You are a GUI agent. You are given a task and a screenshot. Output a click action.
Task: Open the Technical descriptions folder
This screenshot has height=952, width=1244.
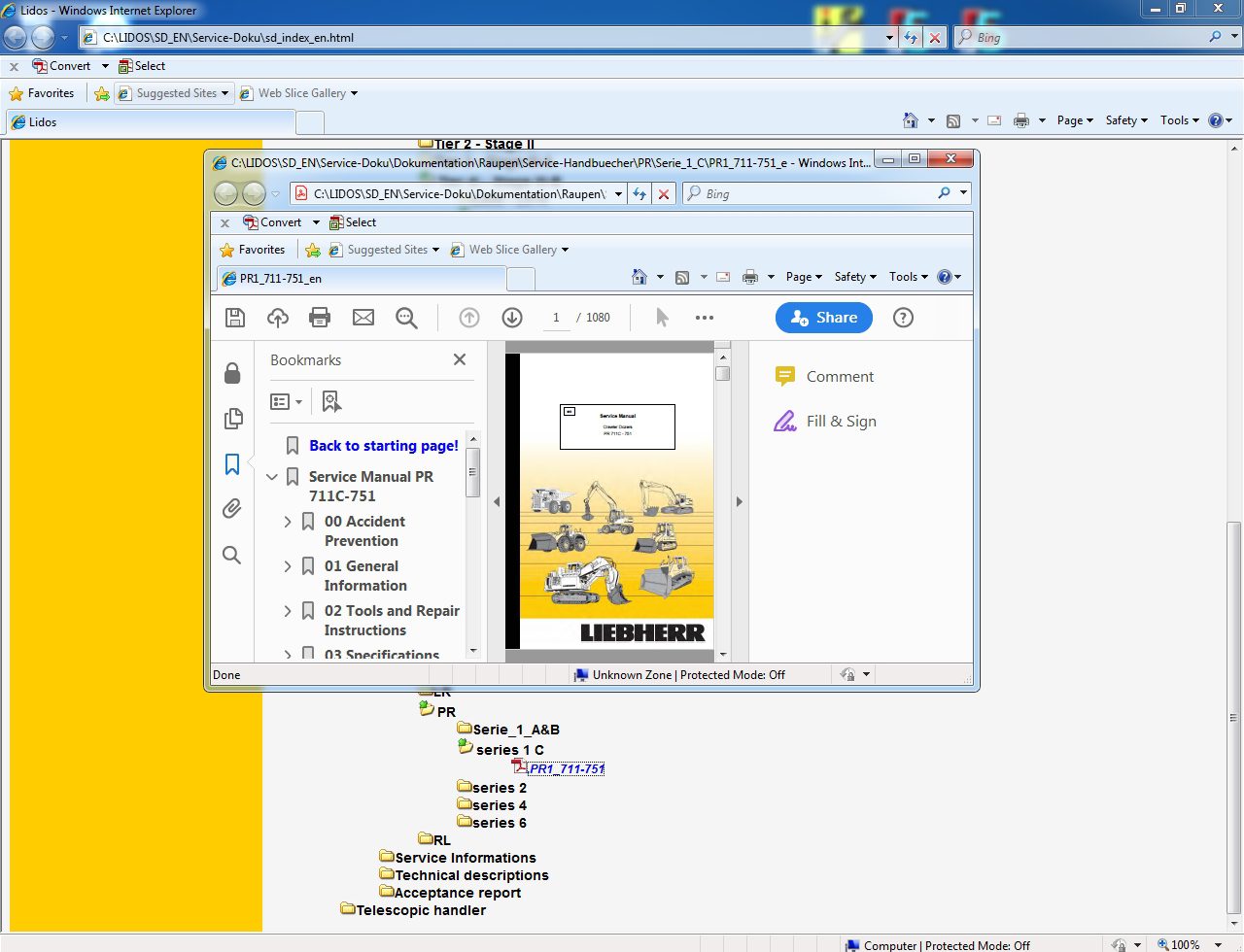[x=464, y=875]
